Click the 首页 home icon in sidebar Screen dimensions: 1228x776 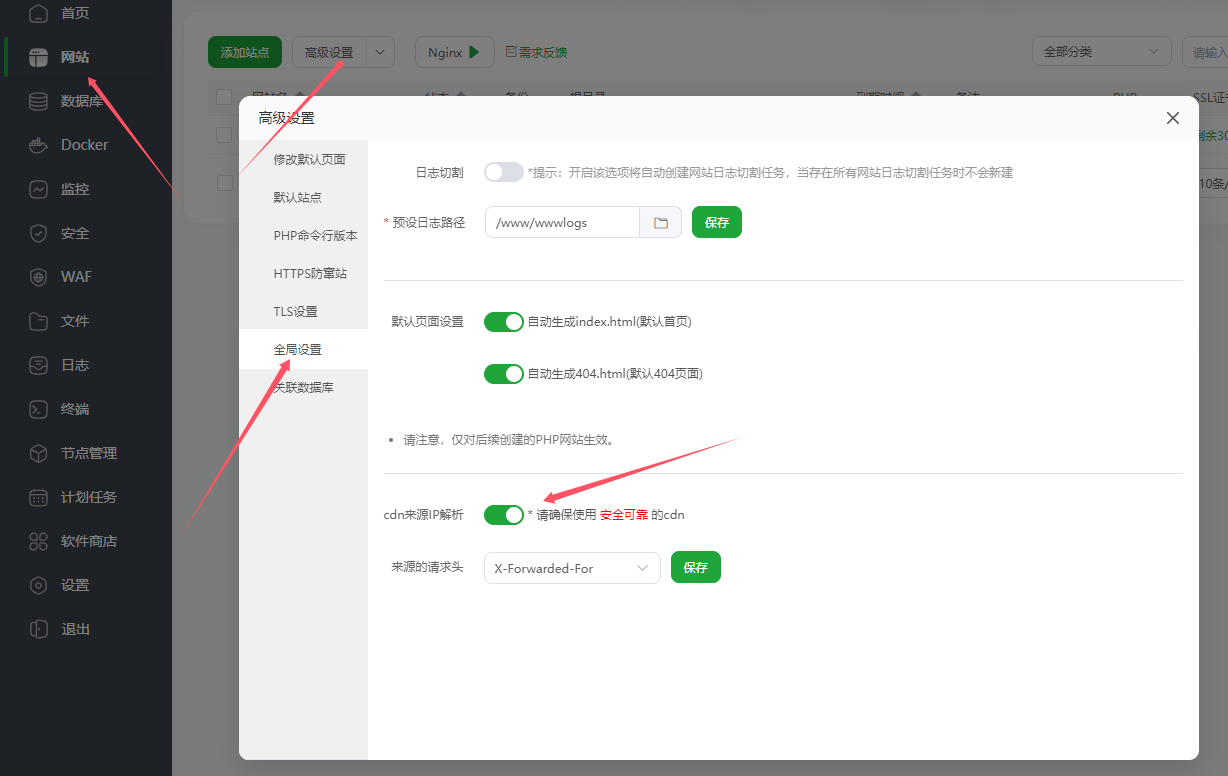(x=38, y=13)
